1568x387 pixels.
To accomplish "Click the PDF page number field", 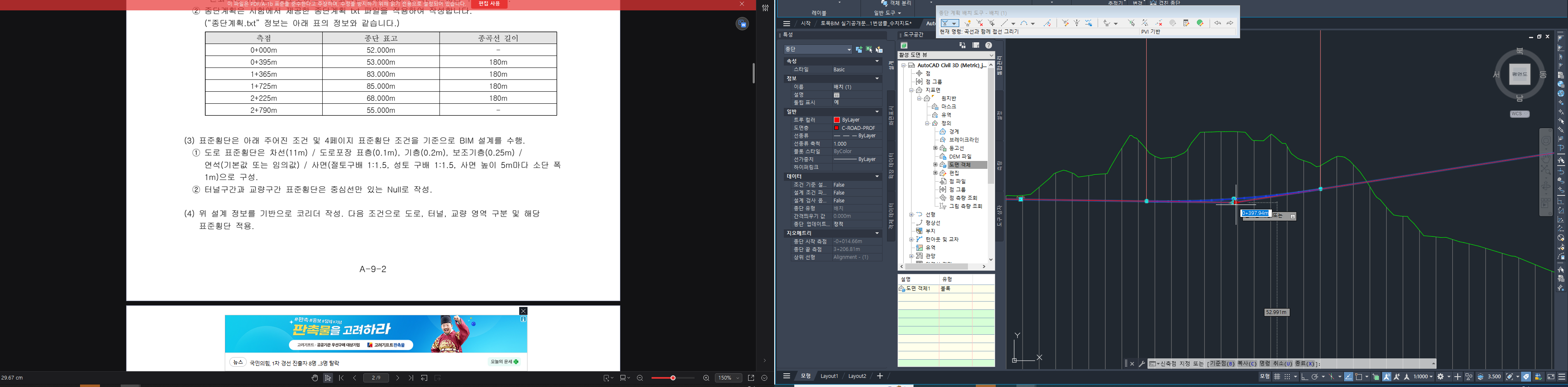I will click(x=376, y=378).
